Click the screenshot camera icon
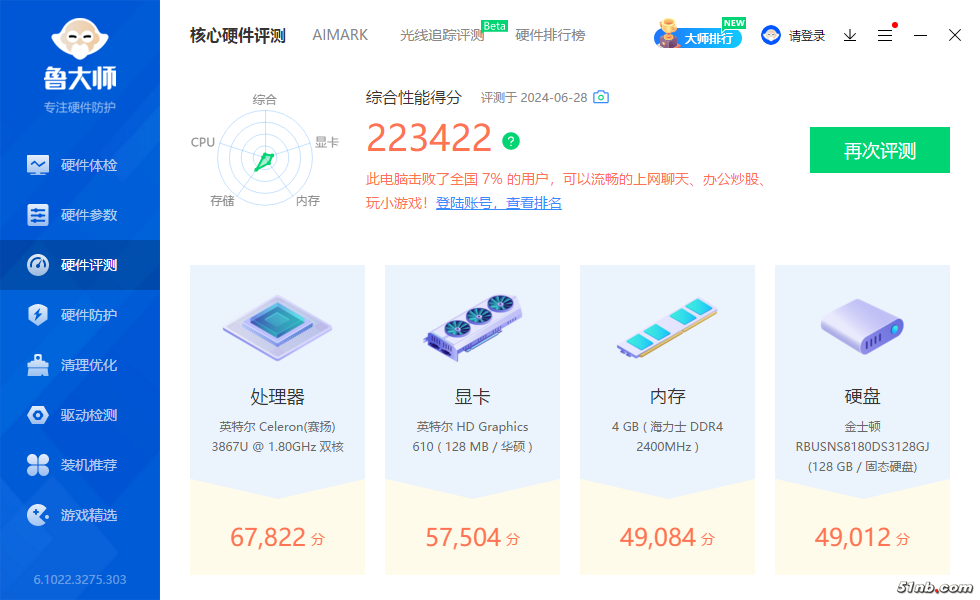The height and width of the screenshot is (600, 980). click(601, 97)
